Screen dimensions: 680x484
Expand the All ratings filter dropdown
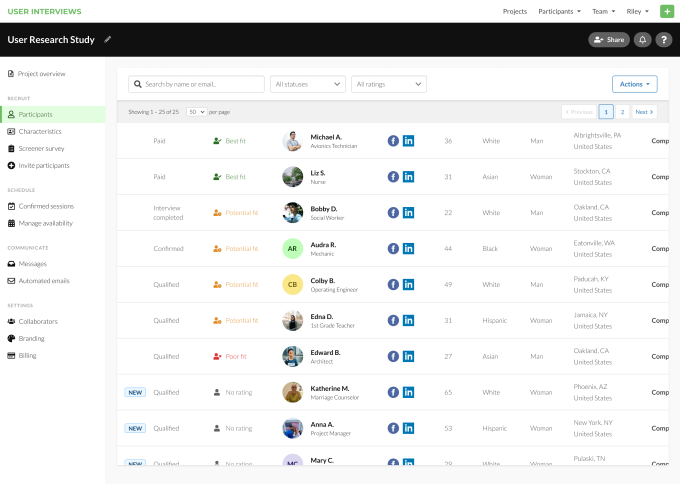point(389,84)
